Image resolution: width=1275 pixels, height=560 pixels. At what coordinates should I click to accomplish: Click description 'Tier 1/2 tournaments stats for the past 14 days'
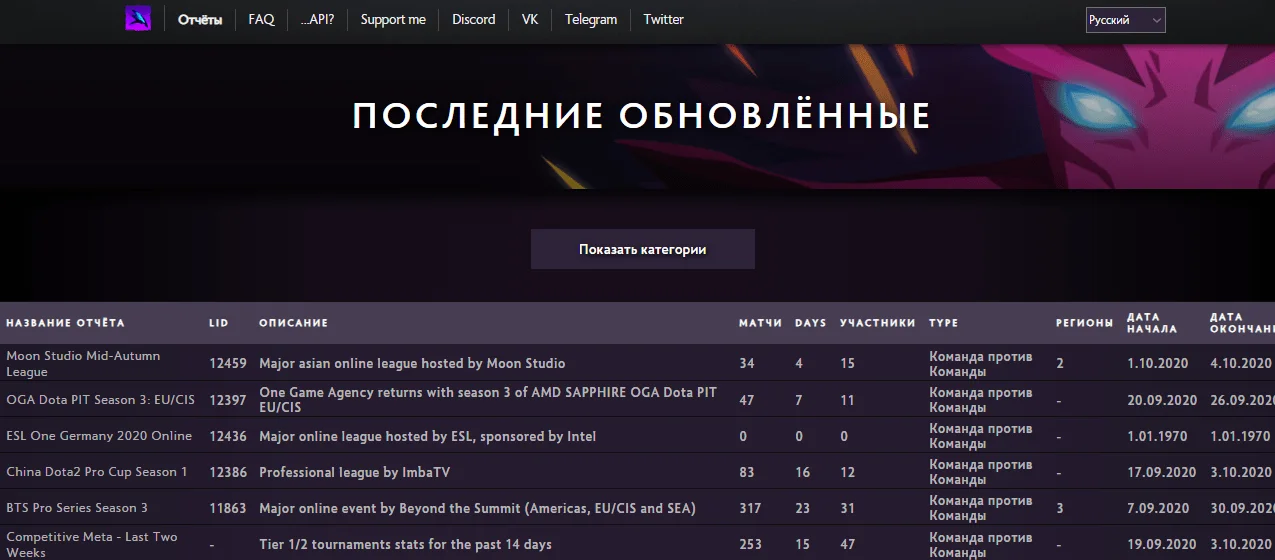coord(405,543)
